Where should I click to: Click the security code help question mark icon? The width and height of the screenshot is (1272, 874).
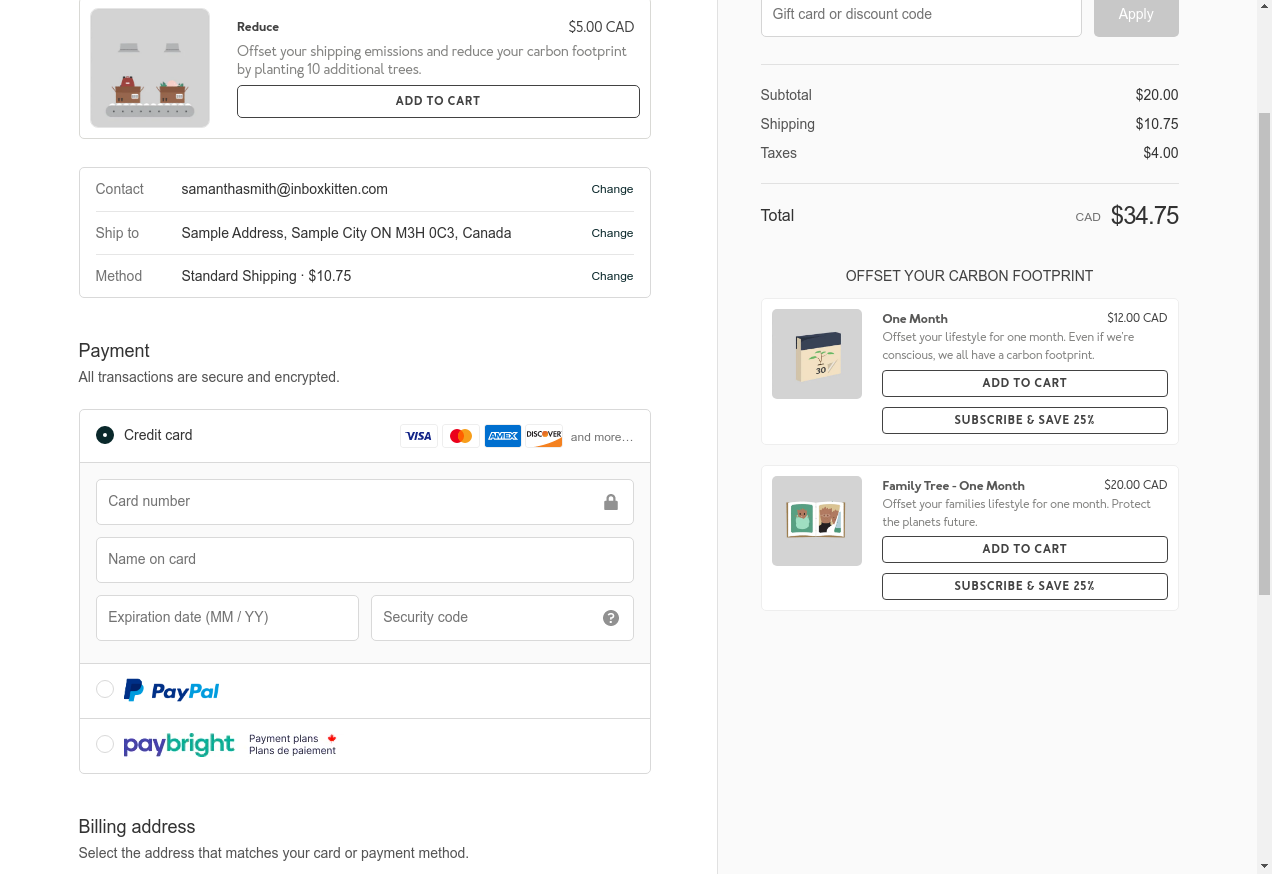[x=611, y=618]
